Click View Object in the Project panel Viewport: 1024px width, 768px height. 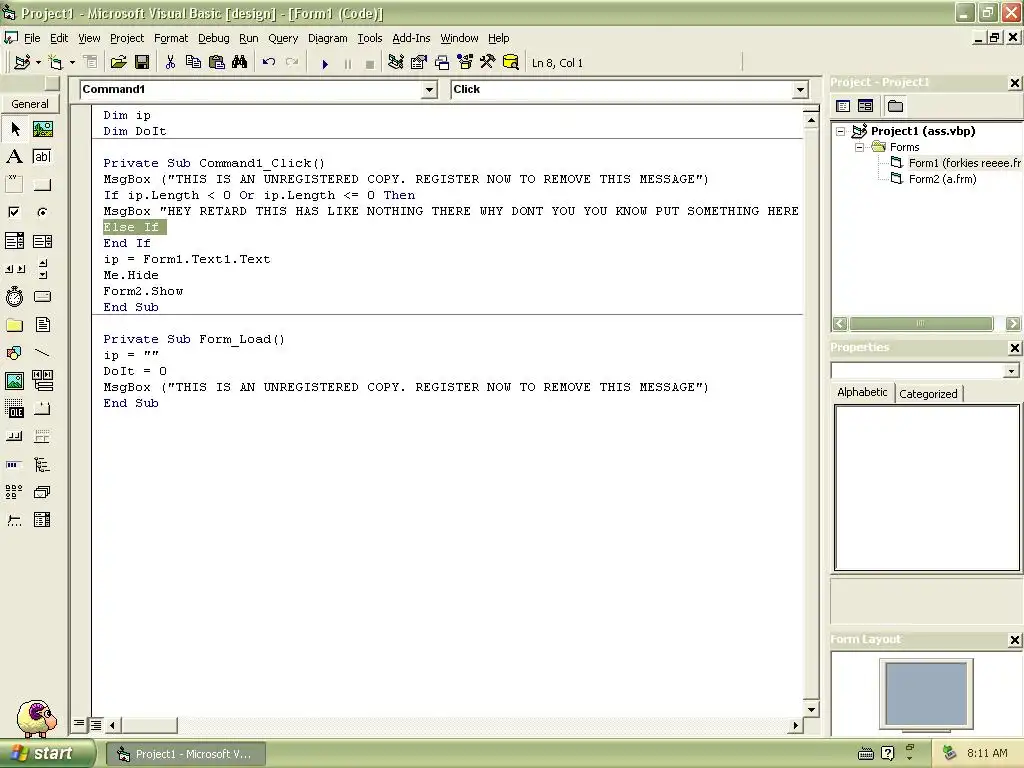pyautogui.click(x=865, y=106)
